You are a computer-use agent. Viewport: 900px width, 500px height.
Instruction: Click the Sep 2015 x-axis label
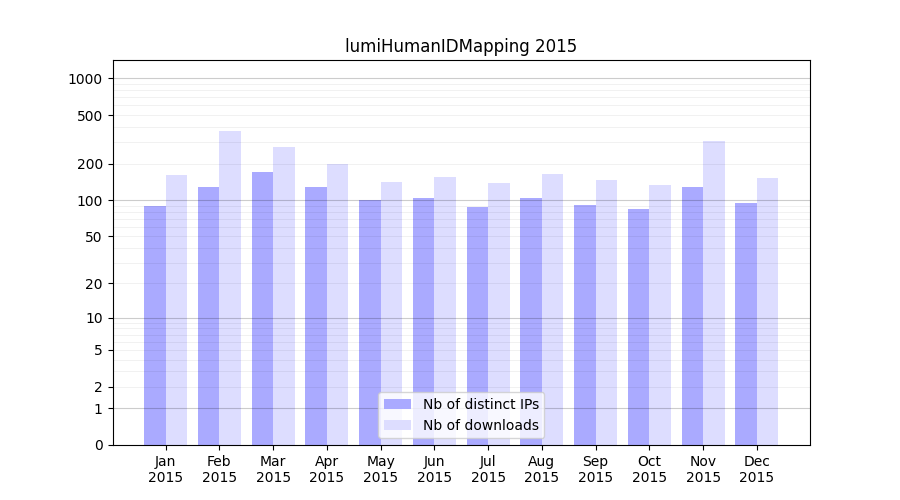tap(595, 469)
